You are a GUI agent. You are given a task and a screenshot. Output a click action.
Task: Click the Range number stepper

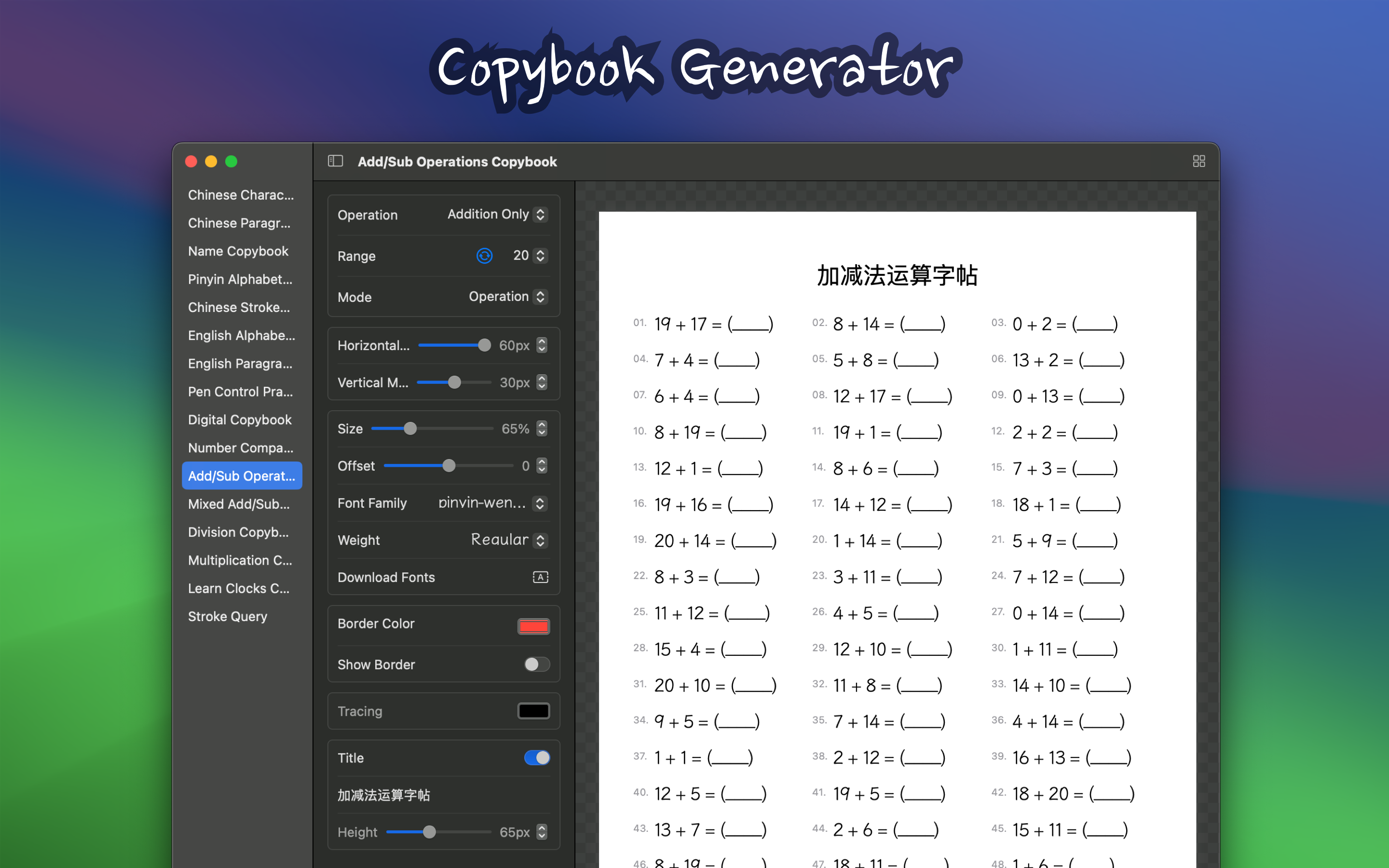(539, 256)
